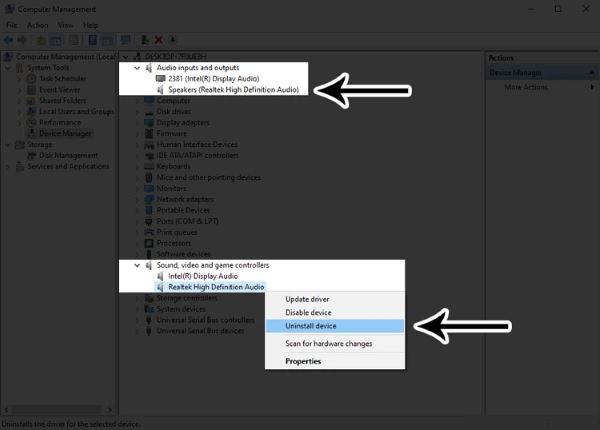The height and width of the screenshot is (430, 600).
Task: Expand the Display adapters category
Action: tap(137, 123)
